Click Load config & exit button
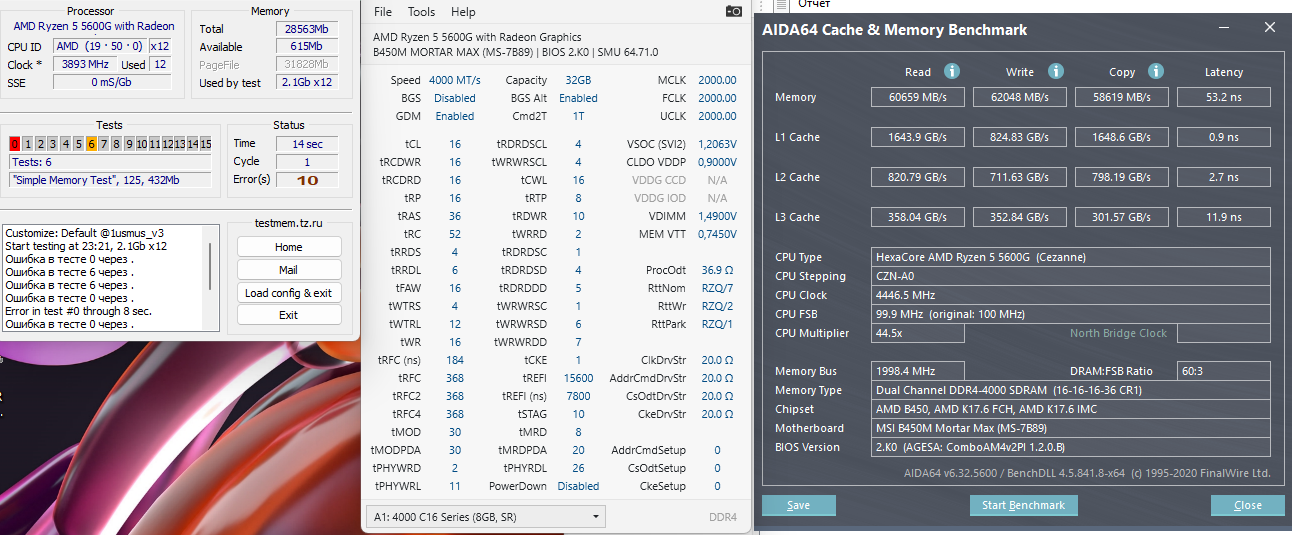 click(289, 293)
